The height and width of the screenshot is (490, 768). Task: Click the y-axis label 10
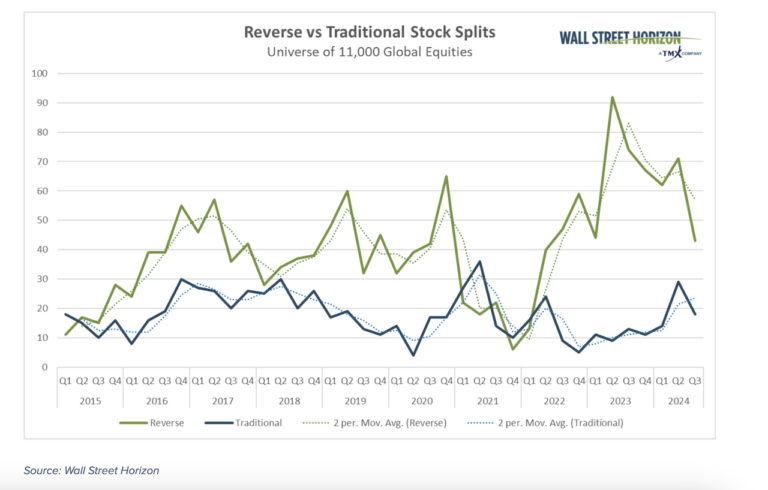[x=42, y=338]
